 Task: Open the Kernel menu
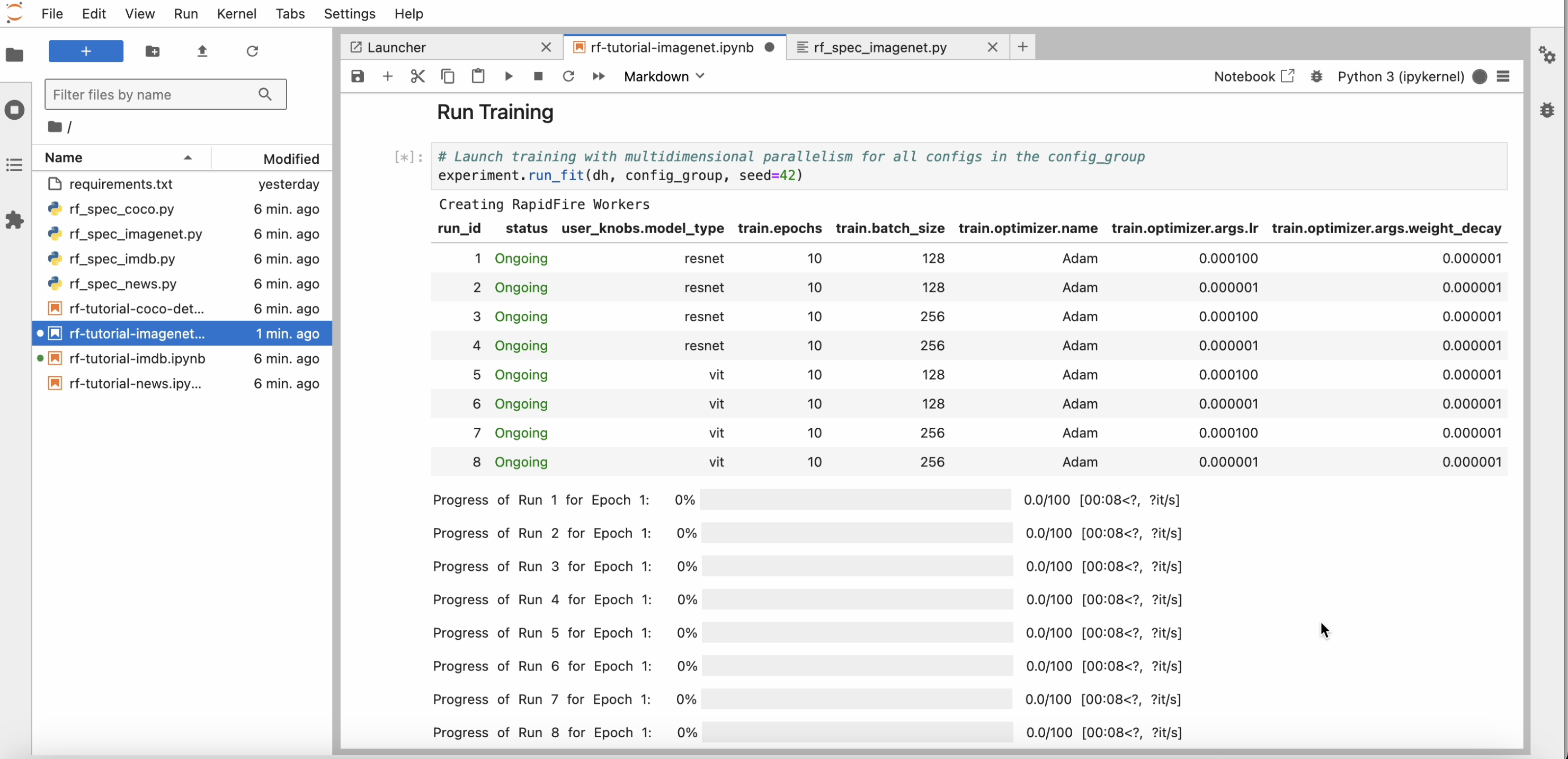click(237, 13)
